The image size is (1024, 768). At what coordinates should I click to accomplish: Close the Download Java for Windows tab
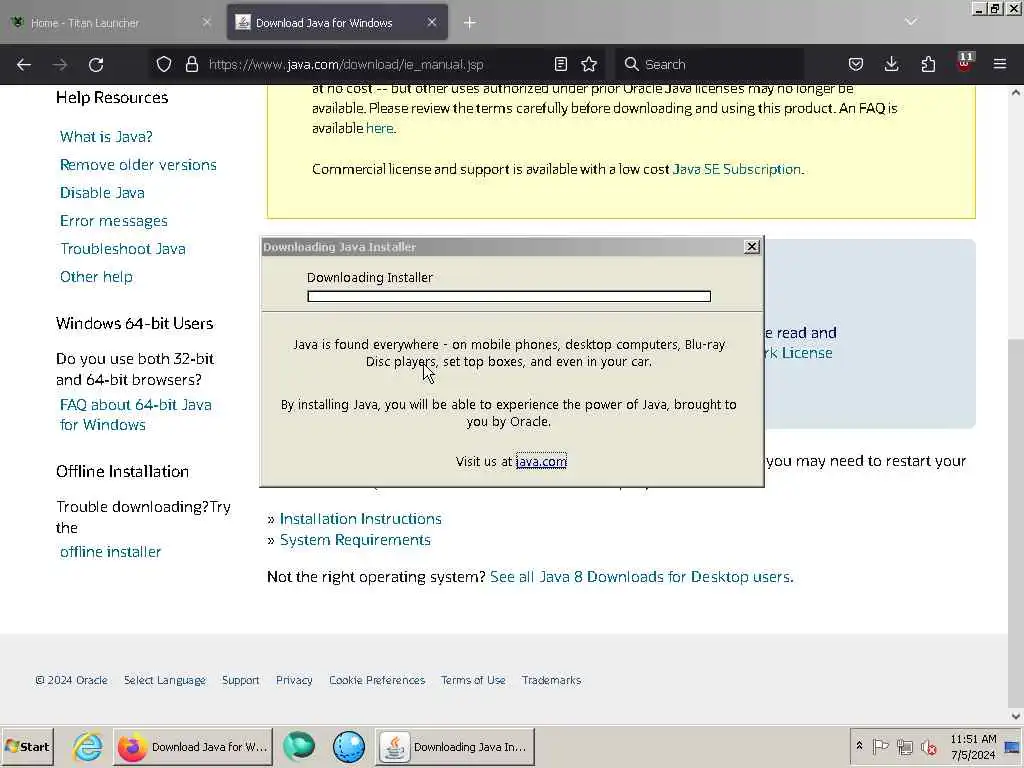(432, 22)
